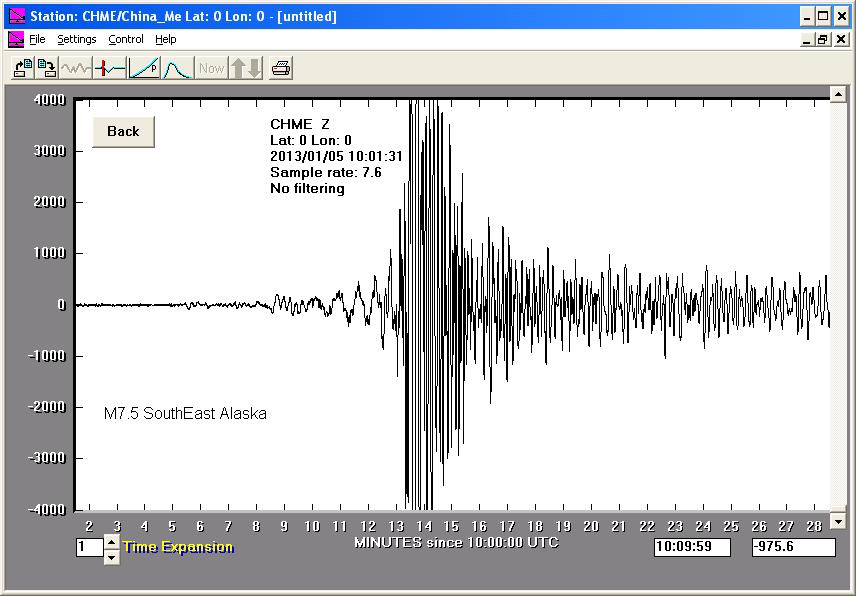Click the bell-curve spectrum icon

click(177, 68)
